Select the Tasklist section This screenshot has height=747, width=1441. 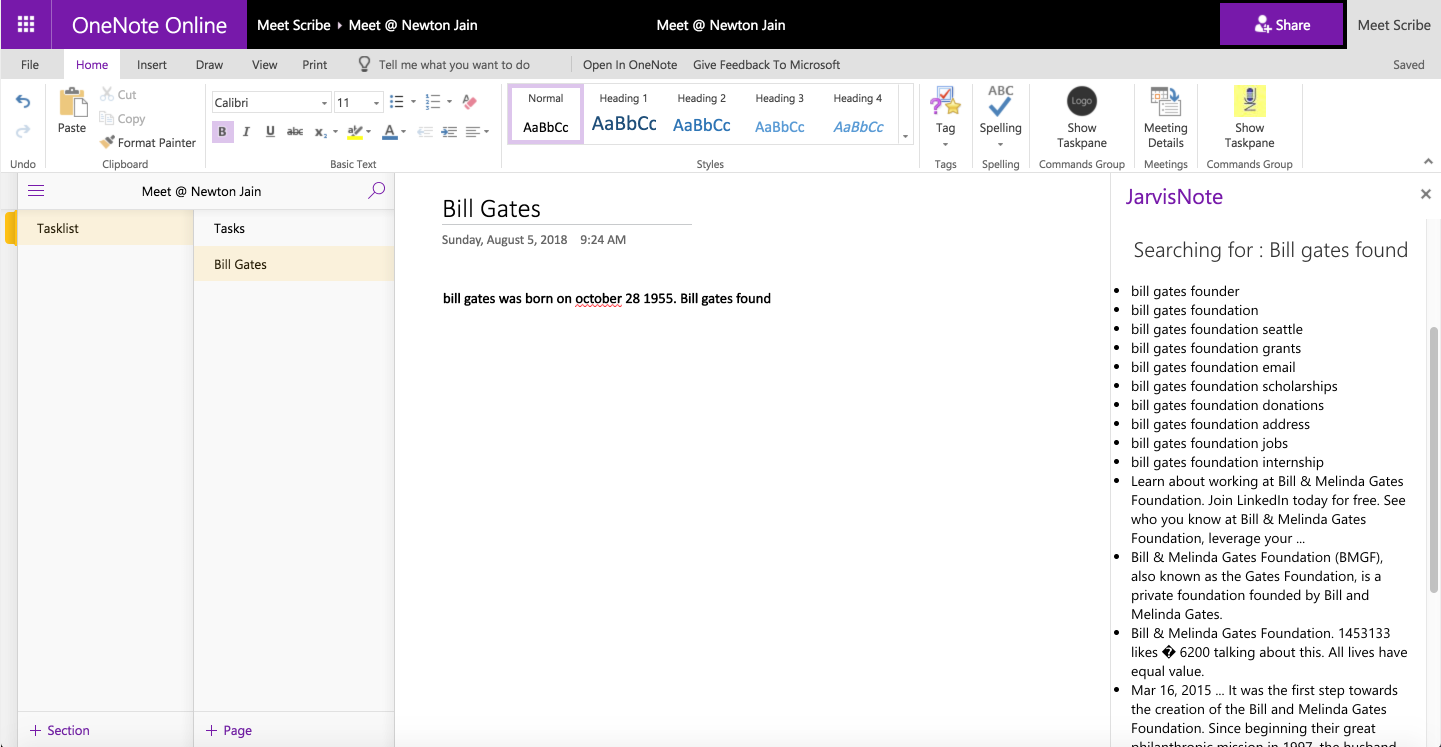(x=105, y=228)
